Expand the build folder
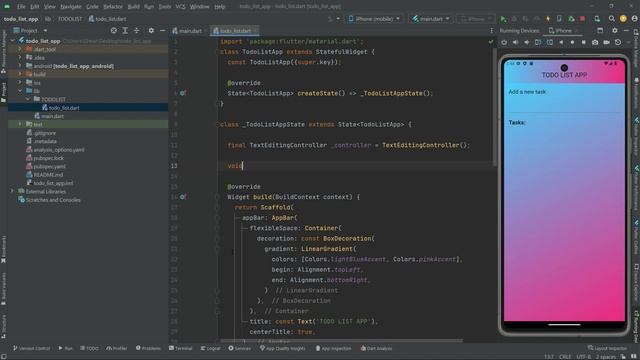This screenshot has height=360, width=640. (20, 74)
